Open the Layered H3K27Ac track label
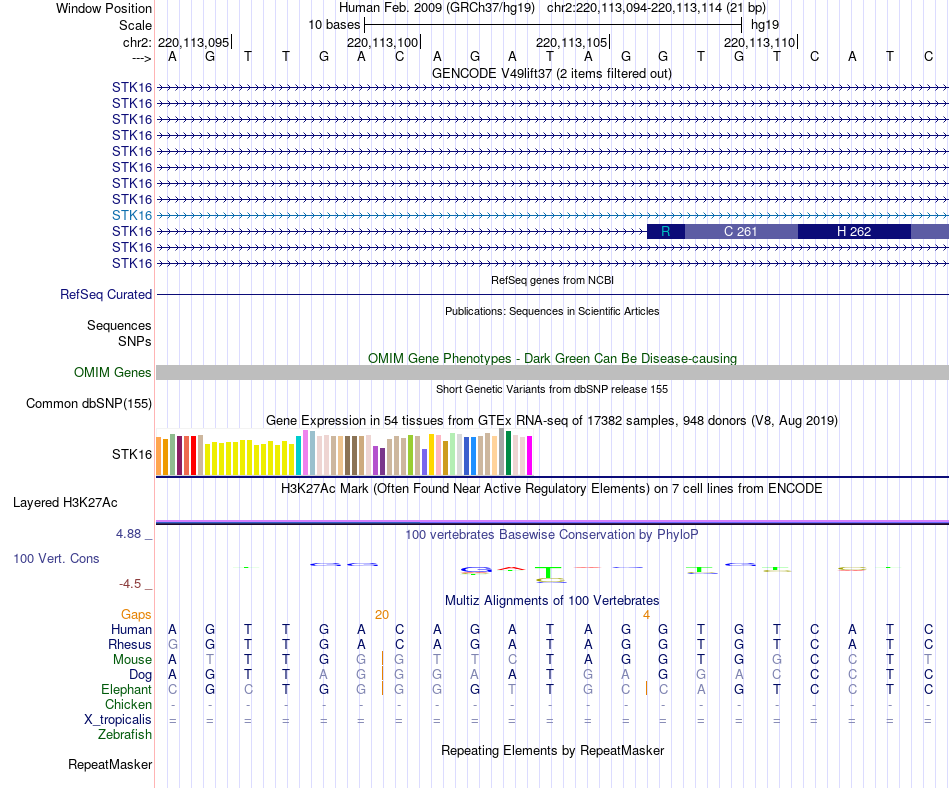Image resolution: width=950 pixels, height=788 pixels. pos(65,503)
